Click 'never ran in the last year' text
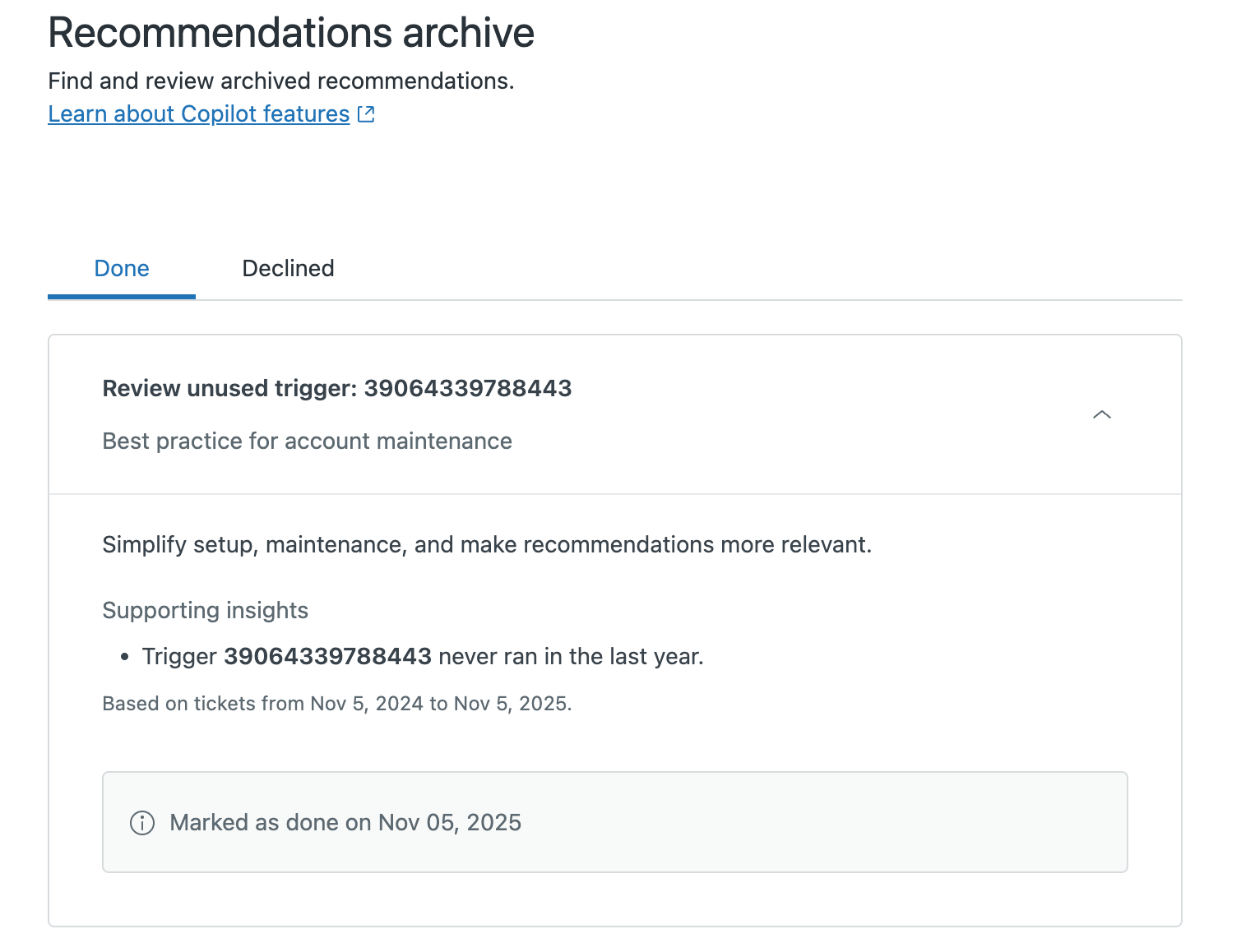Viewport: 1255px width, 952px height. pyautogui.click(x=571, y=657)
